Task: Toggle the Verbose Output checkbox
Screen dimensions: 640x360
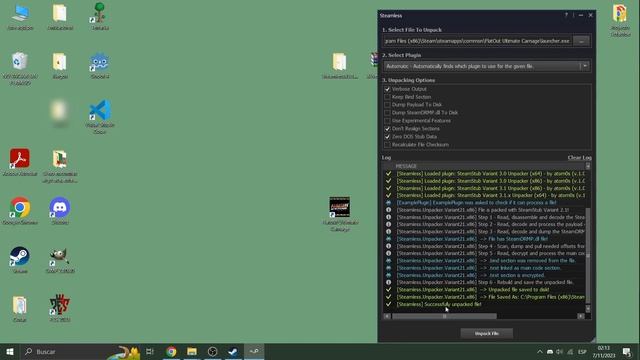Action: pos(387,89)
